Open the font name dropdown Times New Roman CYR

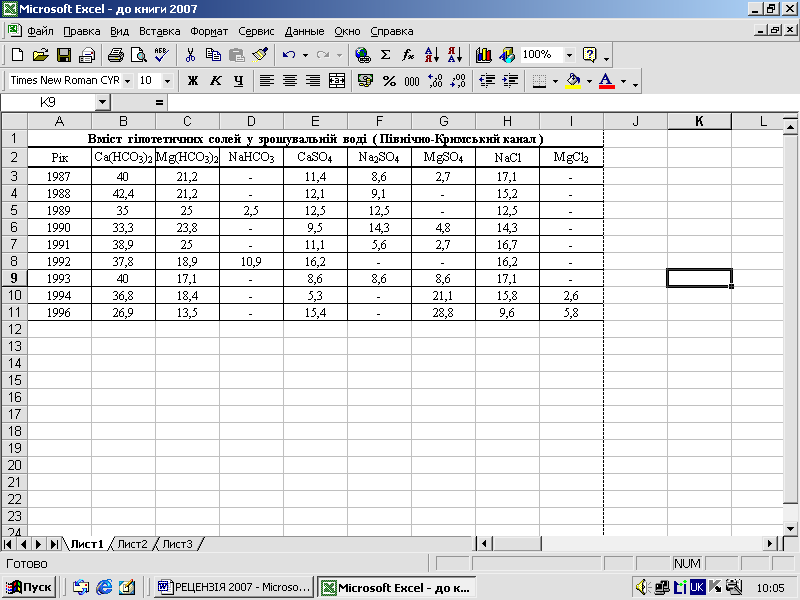point(128,81)
